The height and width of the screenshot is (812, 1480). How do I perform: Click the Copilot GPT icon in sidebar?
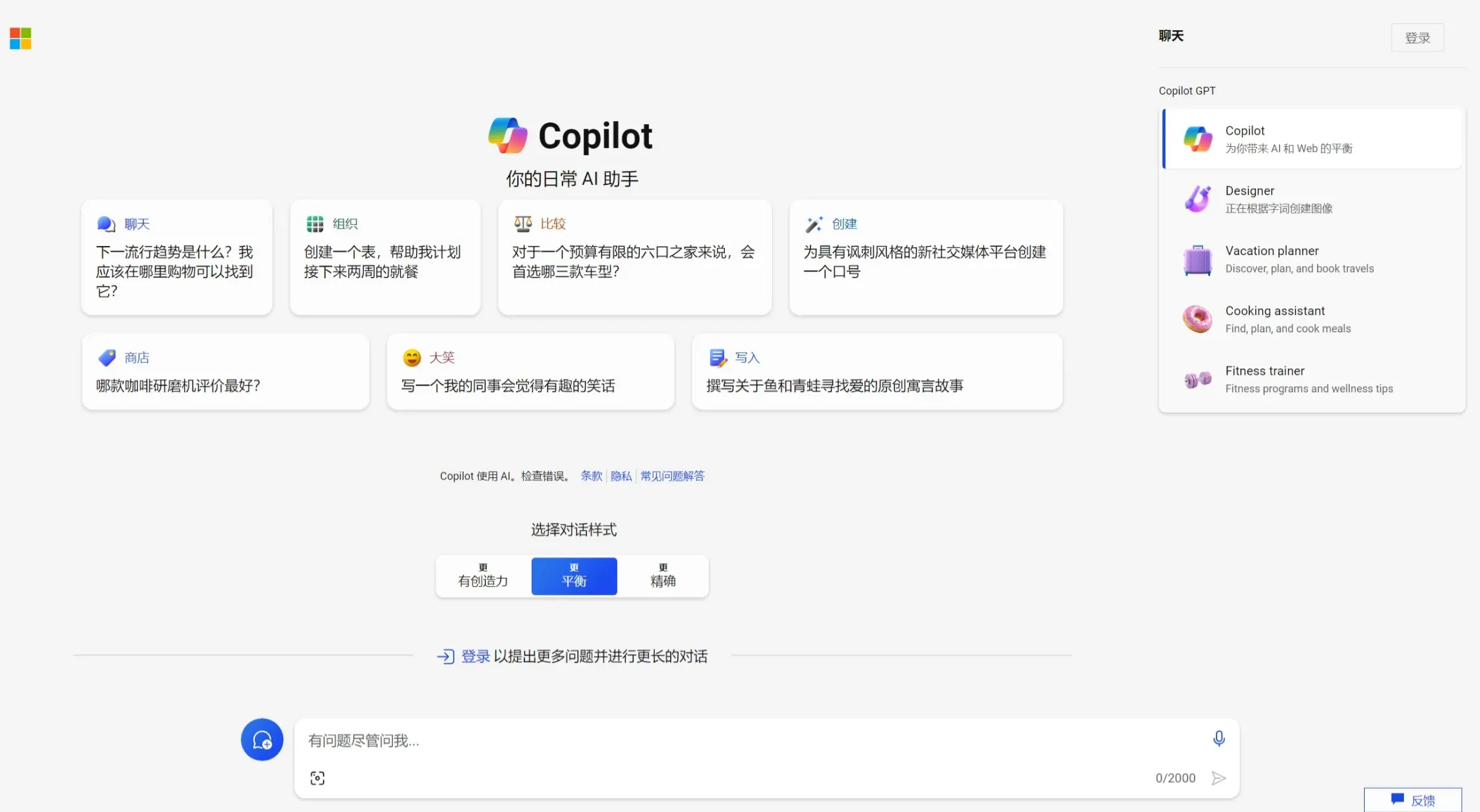(x=1198, y=139)
